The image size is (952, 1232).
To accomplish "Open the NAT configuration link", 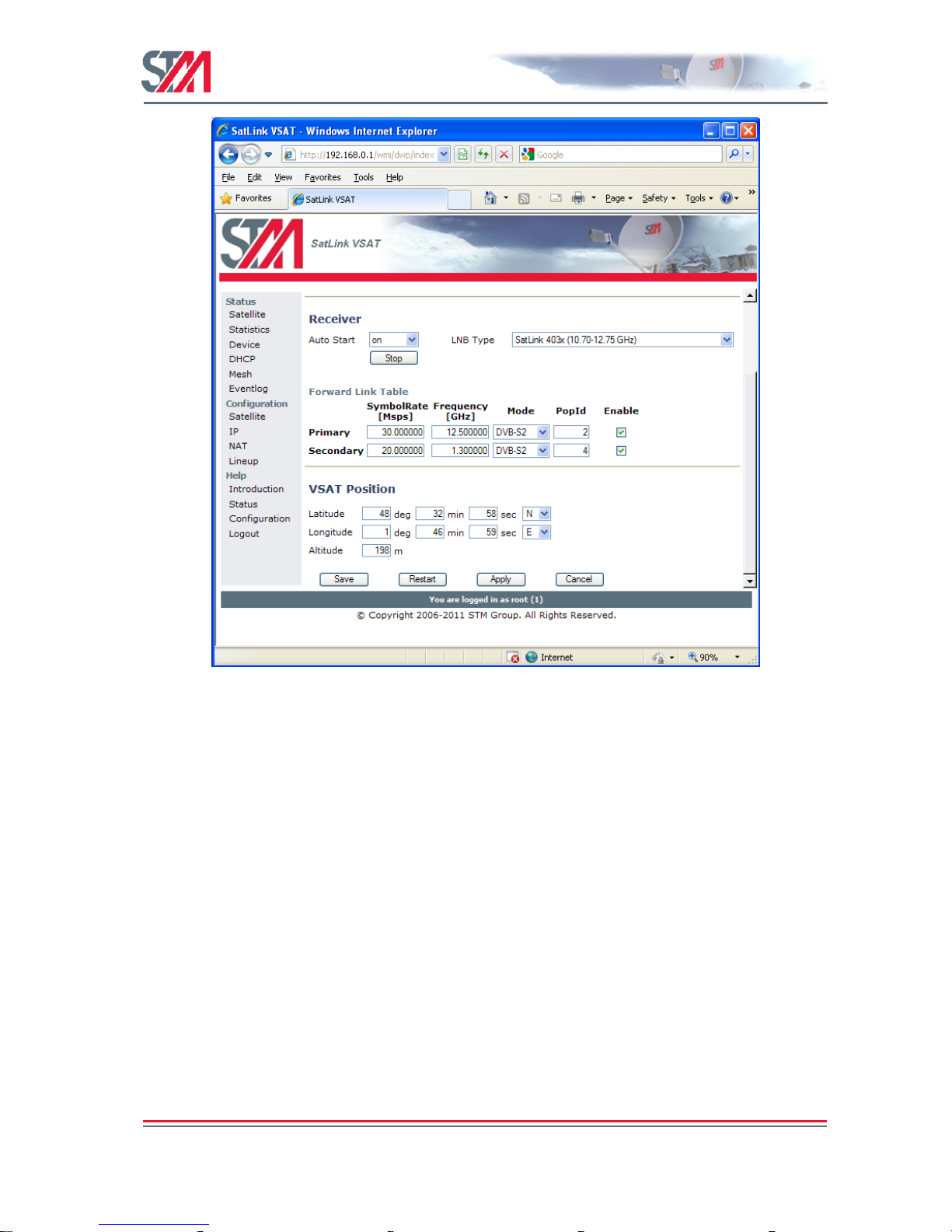I will click(x=238, y=446).
